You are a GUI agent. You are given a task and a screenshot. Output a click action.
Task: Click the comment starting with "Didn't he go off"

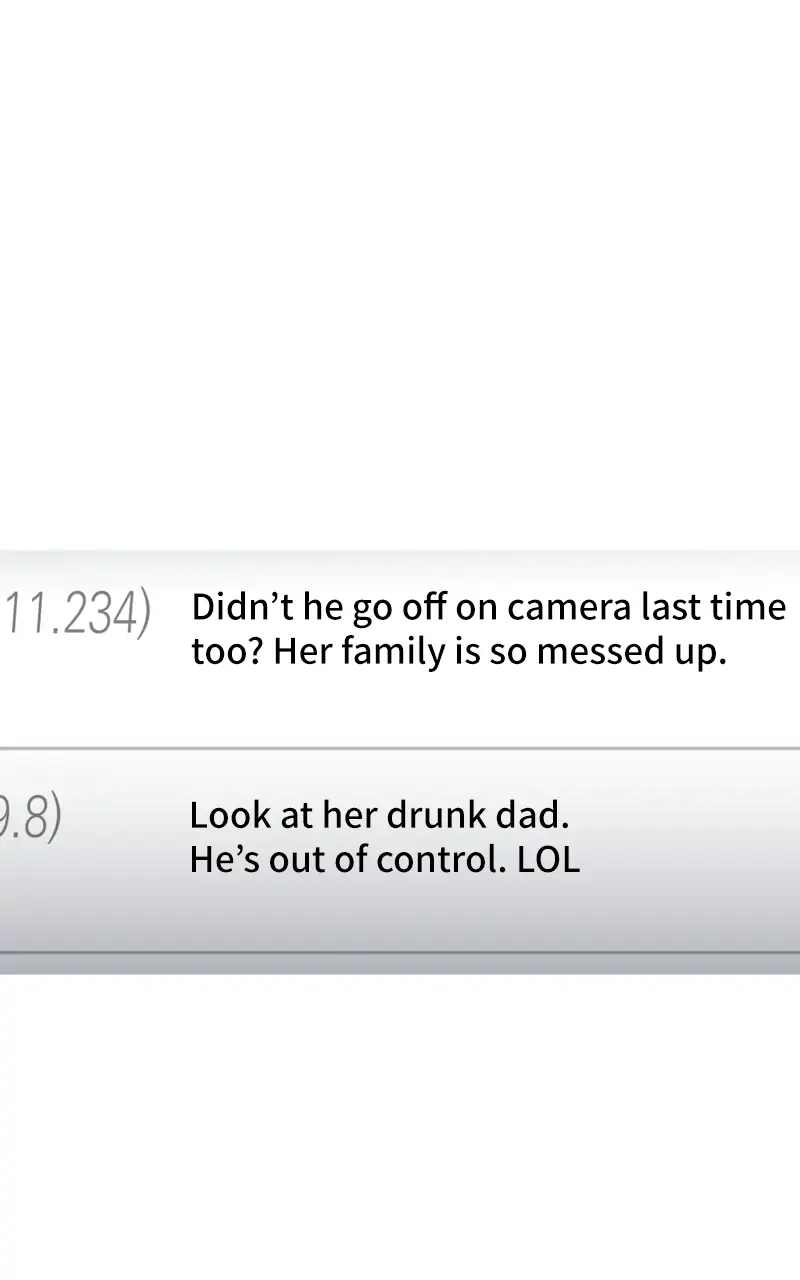click(x=488, y=629)
